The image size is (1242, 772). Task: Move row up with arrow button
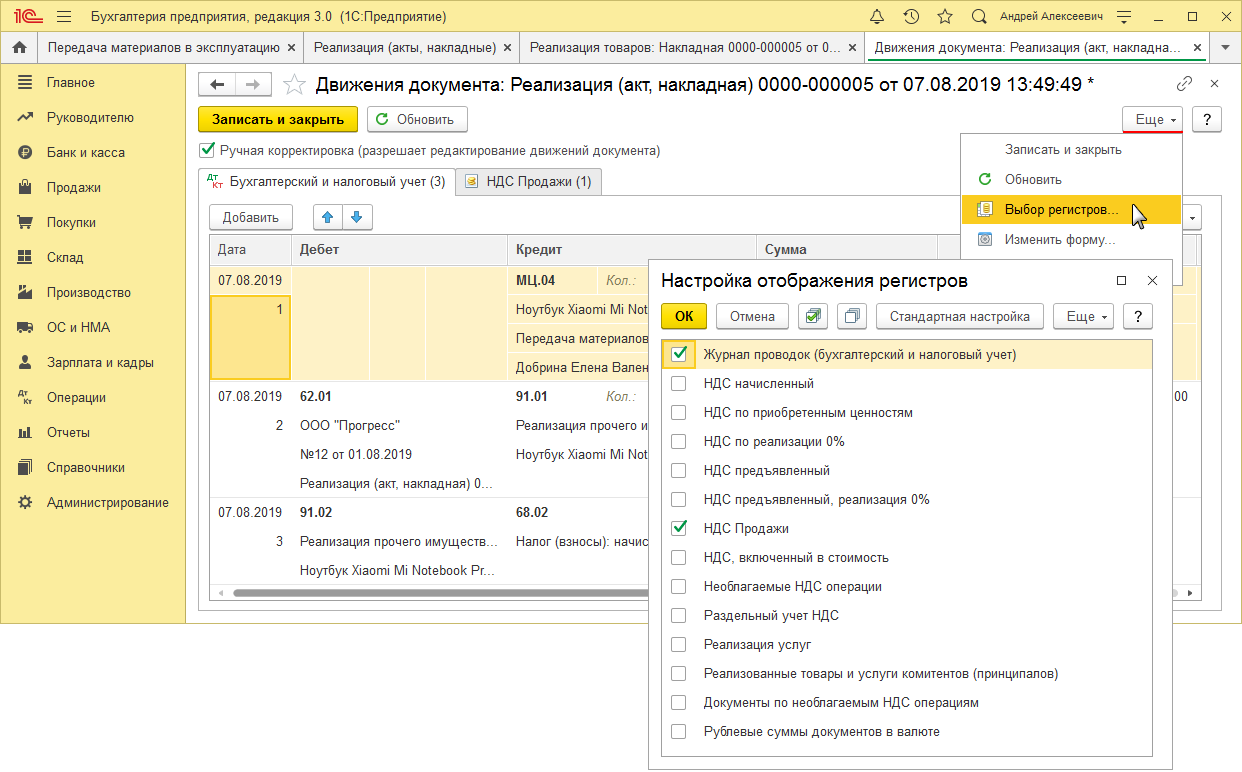[x=328, y=217]
